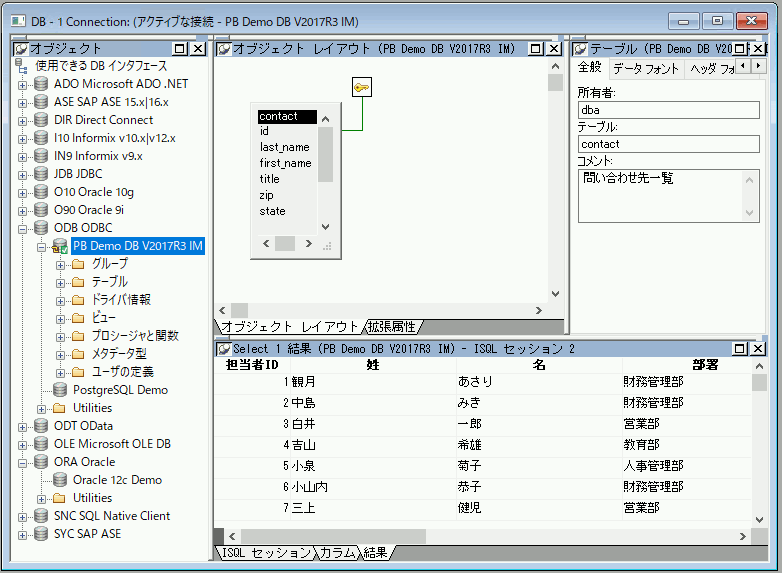Expand the グループ folder node
This screenshot has width=782, height=573.
[59, 264]
